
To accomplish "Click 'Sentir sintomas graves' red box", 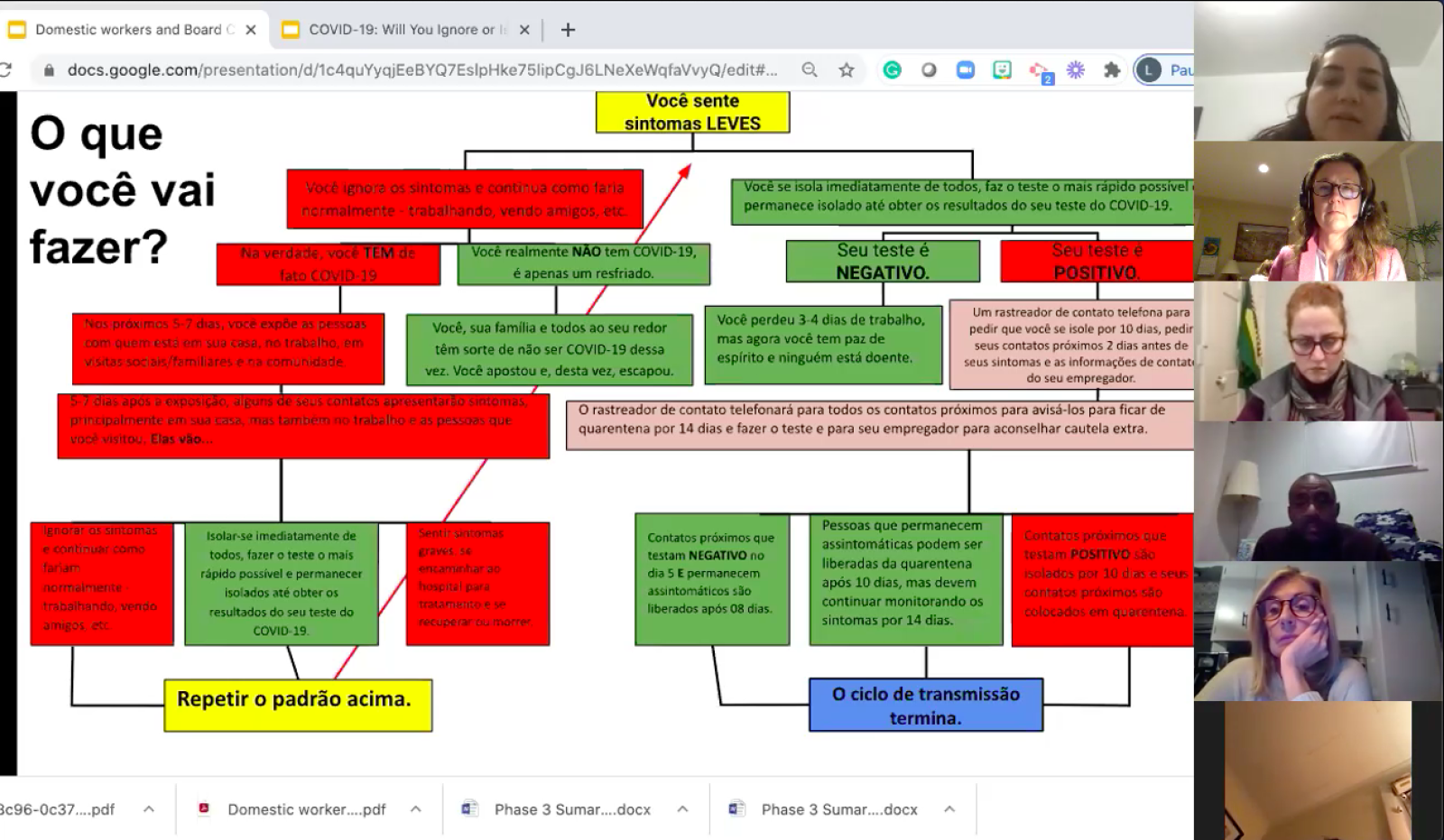I will point(477,583).
